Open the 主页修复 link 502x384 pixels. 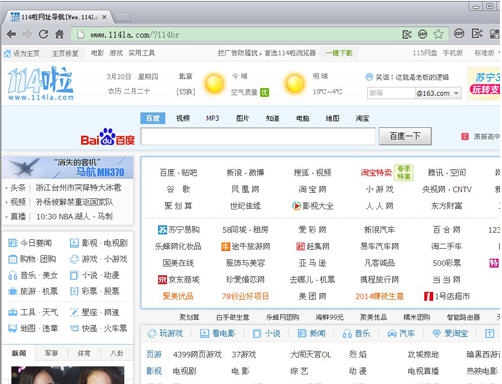click(x=65, y=53)
